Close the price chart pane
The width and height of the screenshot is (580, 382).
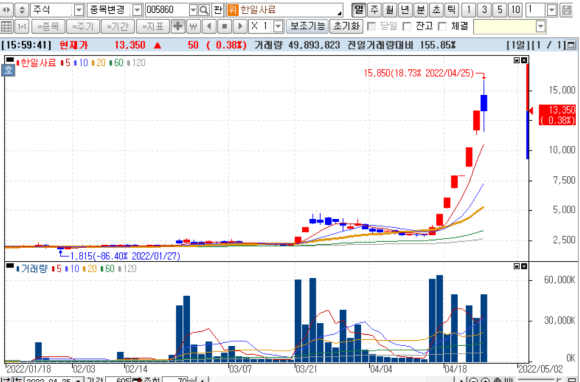pos(524,60)
